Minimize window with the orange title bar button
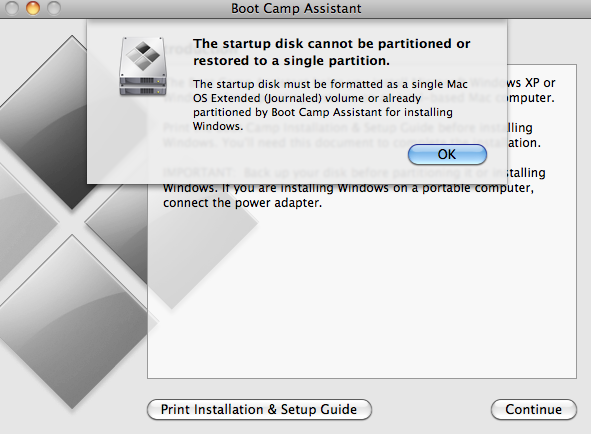 coord(33,8)
